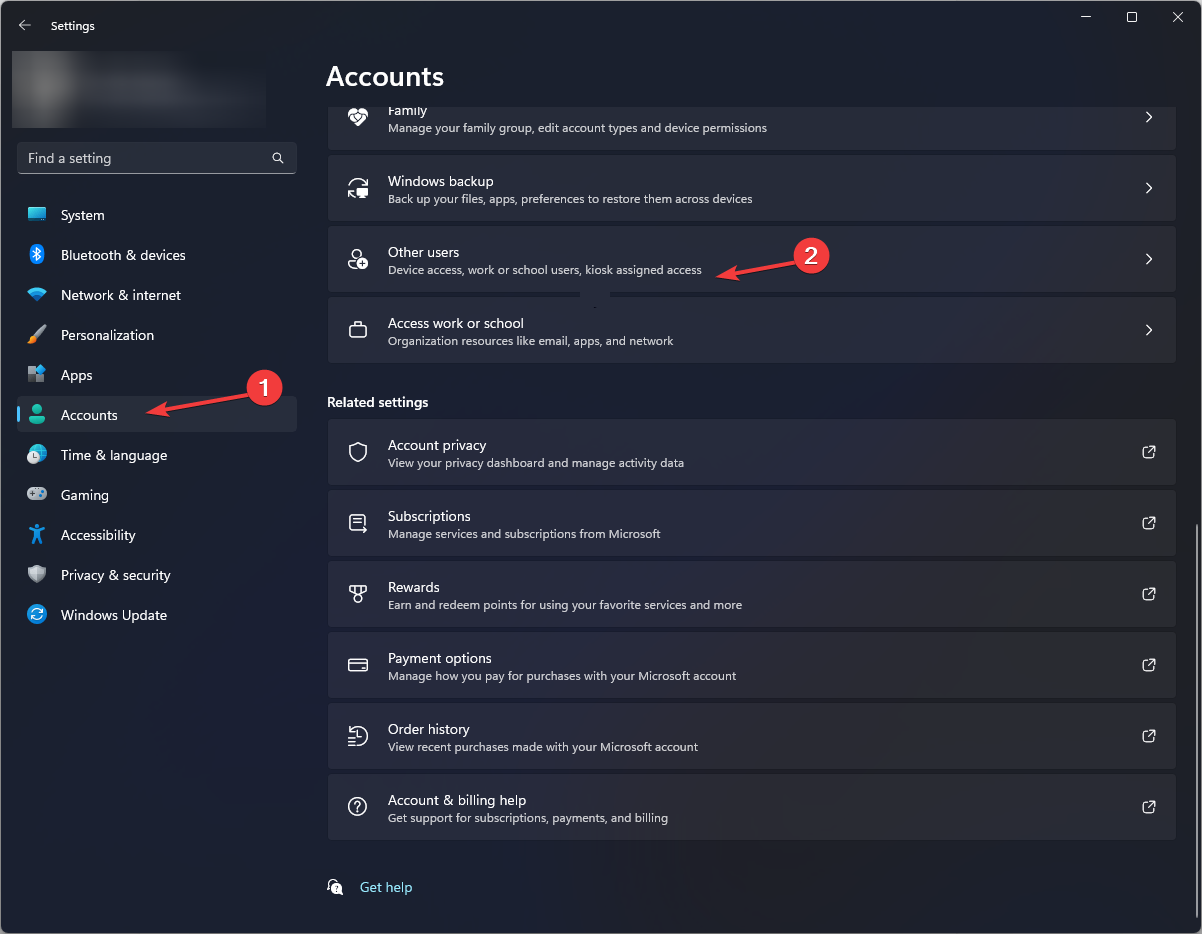Click the Account privacy shield icon
1202x934 pixels.
pyautogui.click(x=358, y=452)
